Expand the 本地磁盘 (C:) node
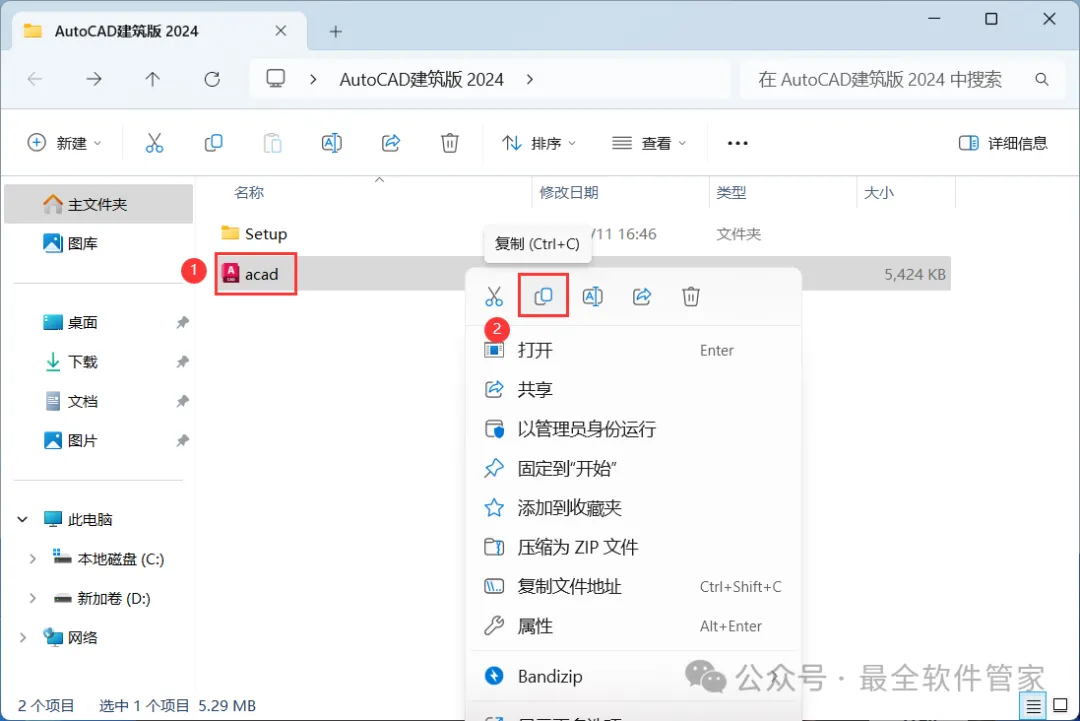The height and width of the screenshot is (721, 1080). pos(32,558)
